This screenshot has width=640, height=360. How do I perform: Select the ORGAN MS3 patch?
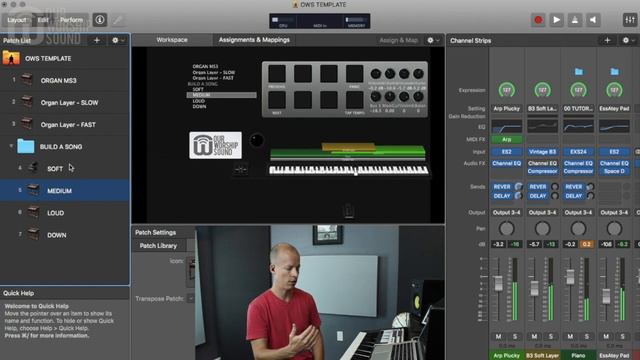pos(64,80)
